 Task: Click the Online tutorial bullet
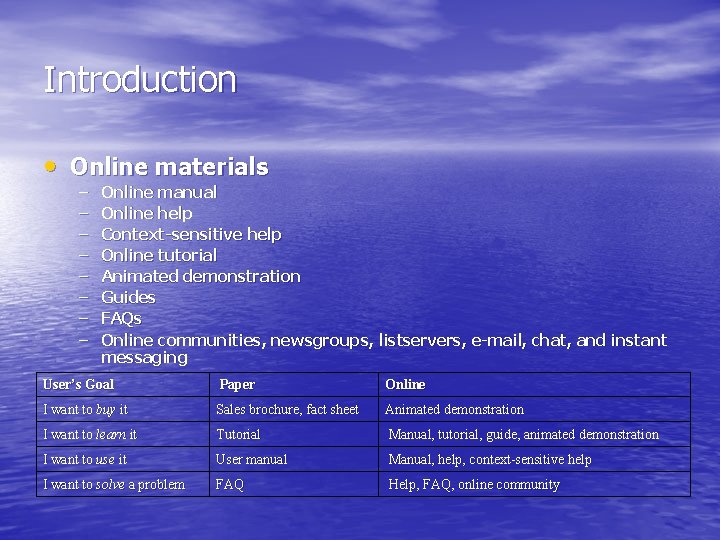tap(159, 255)
